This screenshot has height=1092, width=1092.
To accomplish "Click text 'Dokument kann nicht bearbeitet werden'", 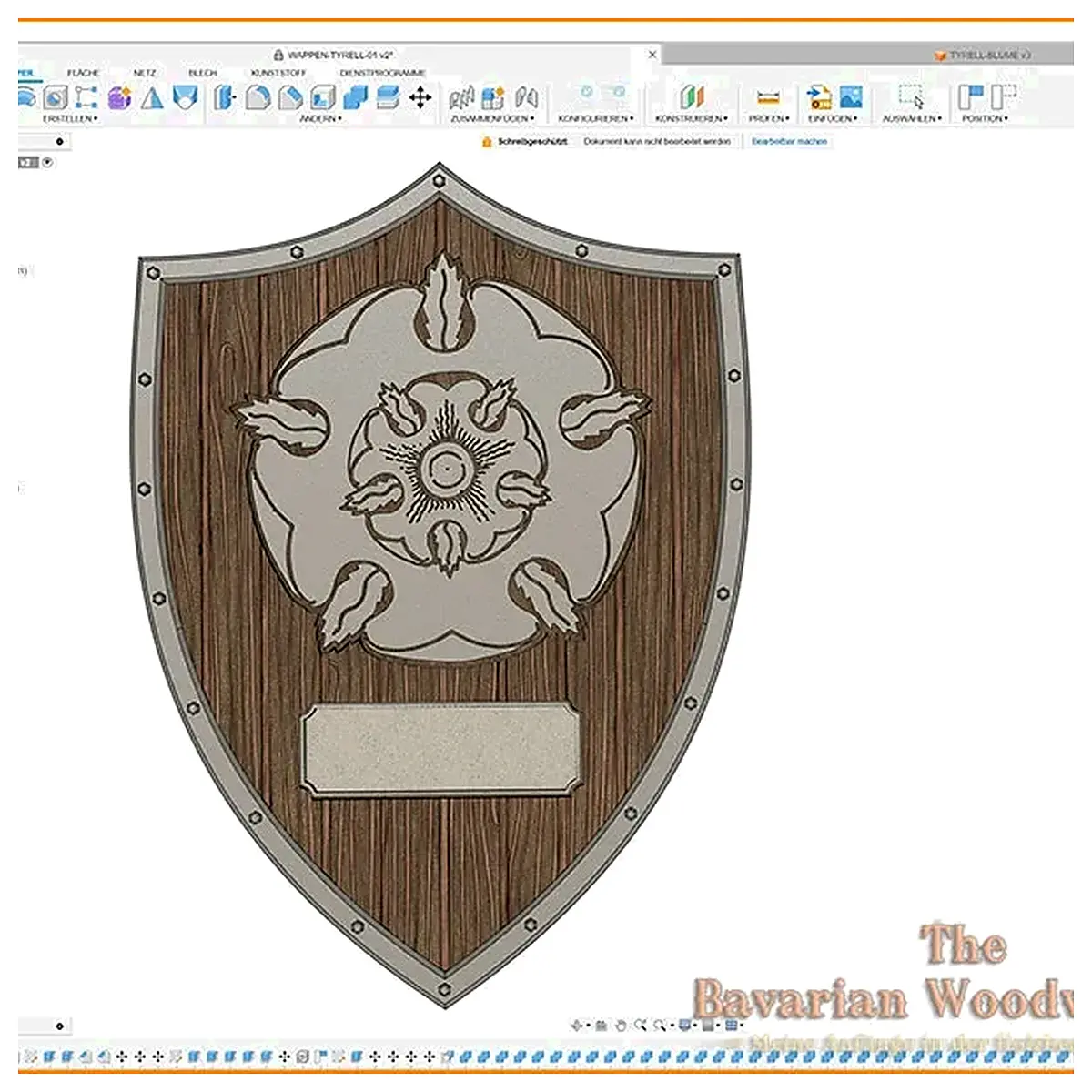I will pos(657,142).
